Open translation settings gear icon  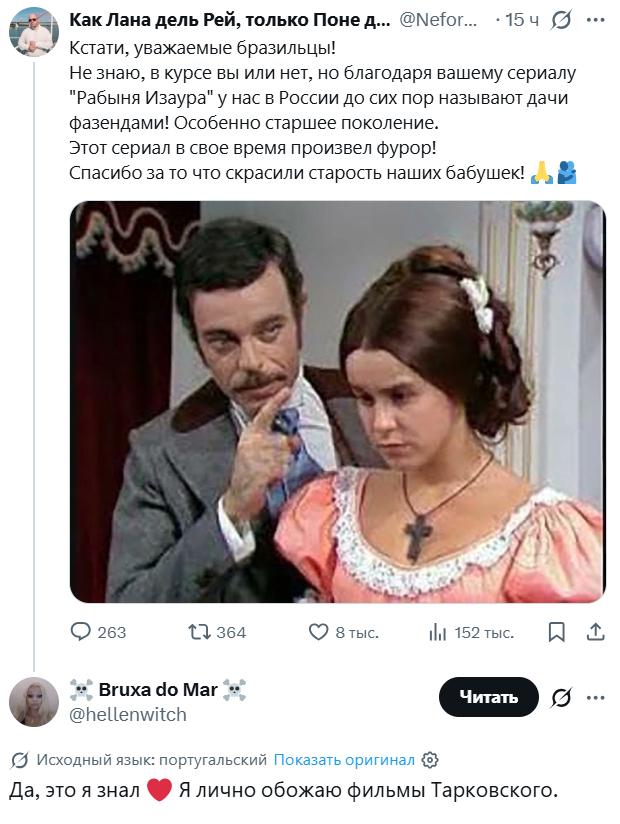pyautogui.click(x=430, y=759)
